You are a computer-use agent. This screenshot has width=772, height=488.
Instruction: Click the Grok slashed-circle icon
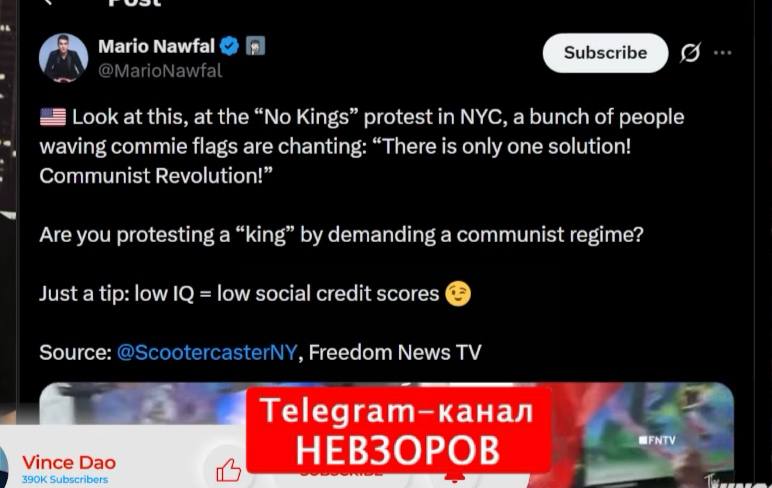coord(690,53)
